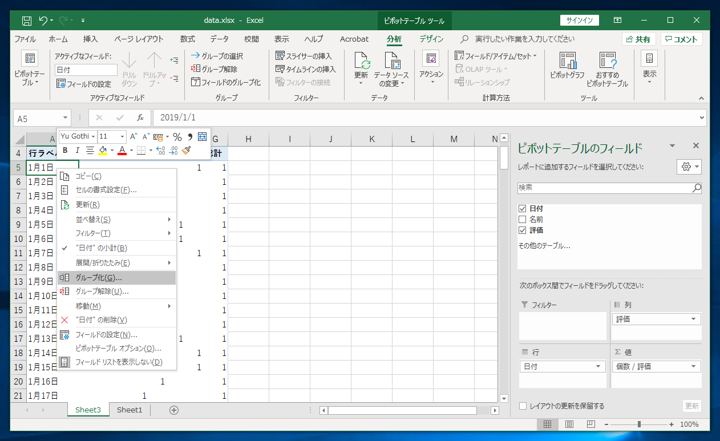The image size is (720, 441).
Task: Open the 日付 dropdown in Rows area
Action: point(598,366)
